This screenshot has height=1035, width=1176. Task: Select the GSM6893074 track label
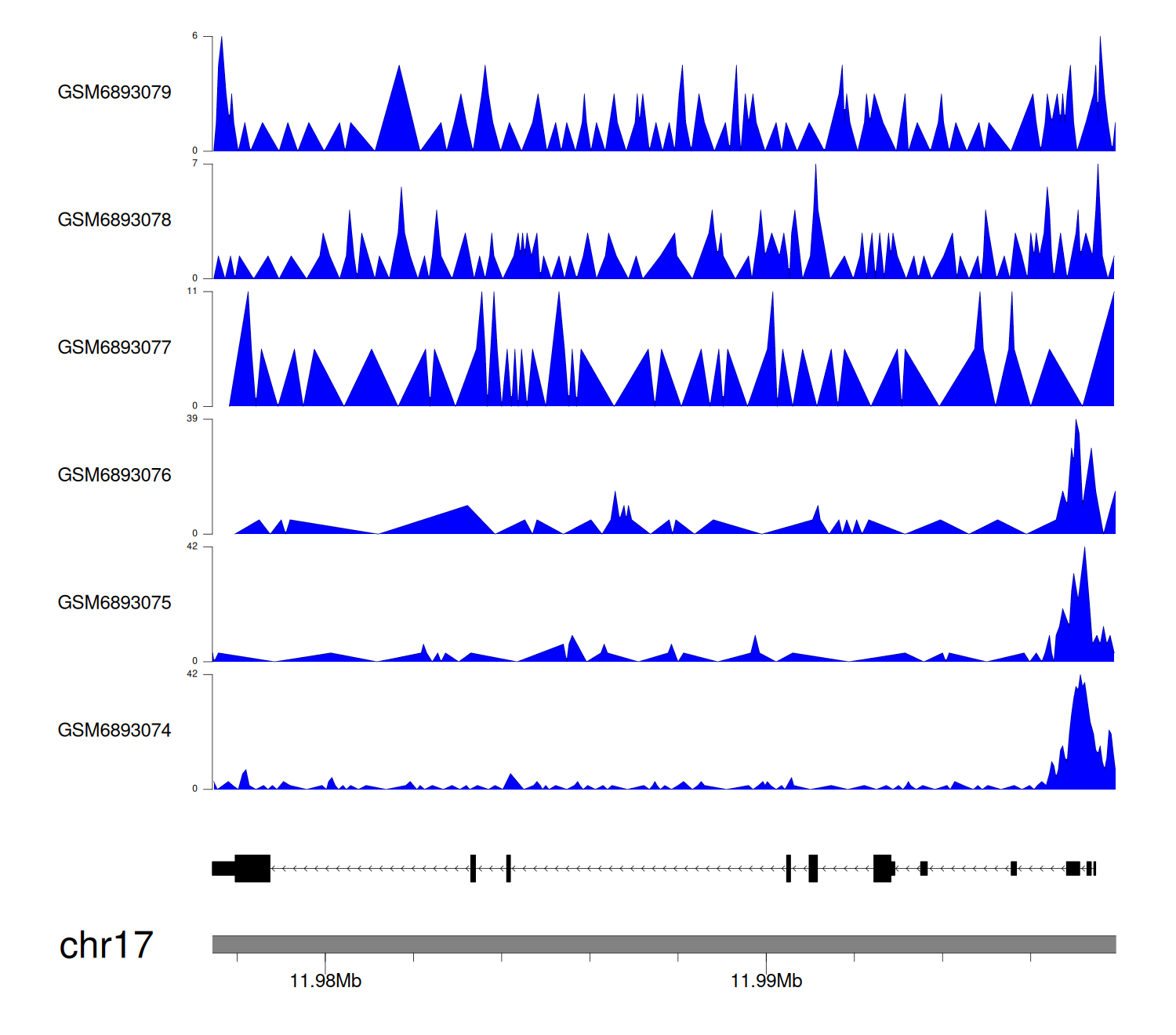click(x=114, y=731)
